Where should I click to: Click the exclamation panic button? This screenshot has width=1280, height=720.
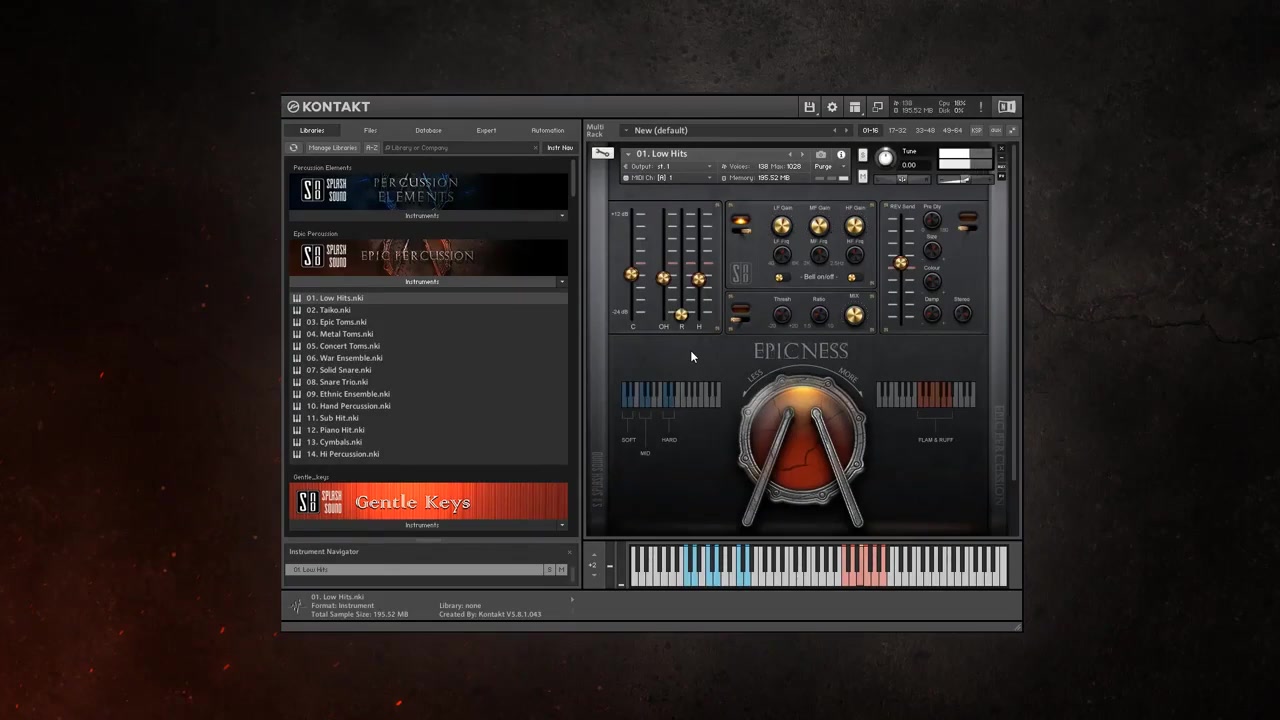981,107
